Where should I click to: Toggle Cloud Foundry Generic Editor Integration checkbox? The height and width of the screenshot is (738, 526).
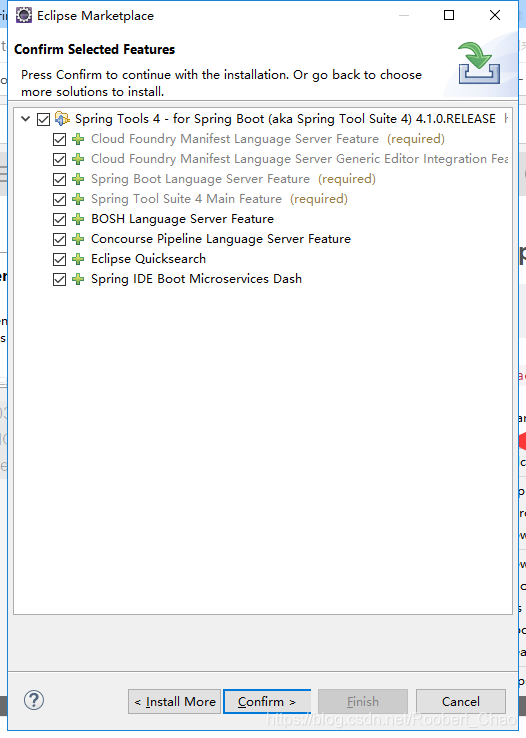tap(59, 159)
